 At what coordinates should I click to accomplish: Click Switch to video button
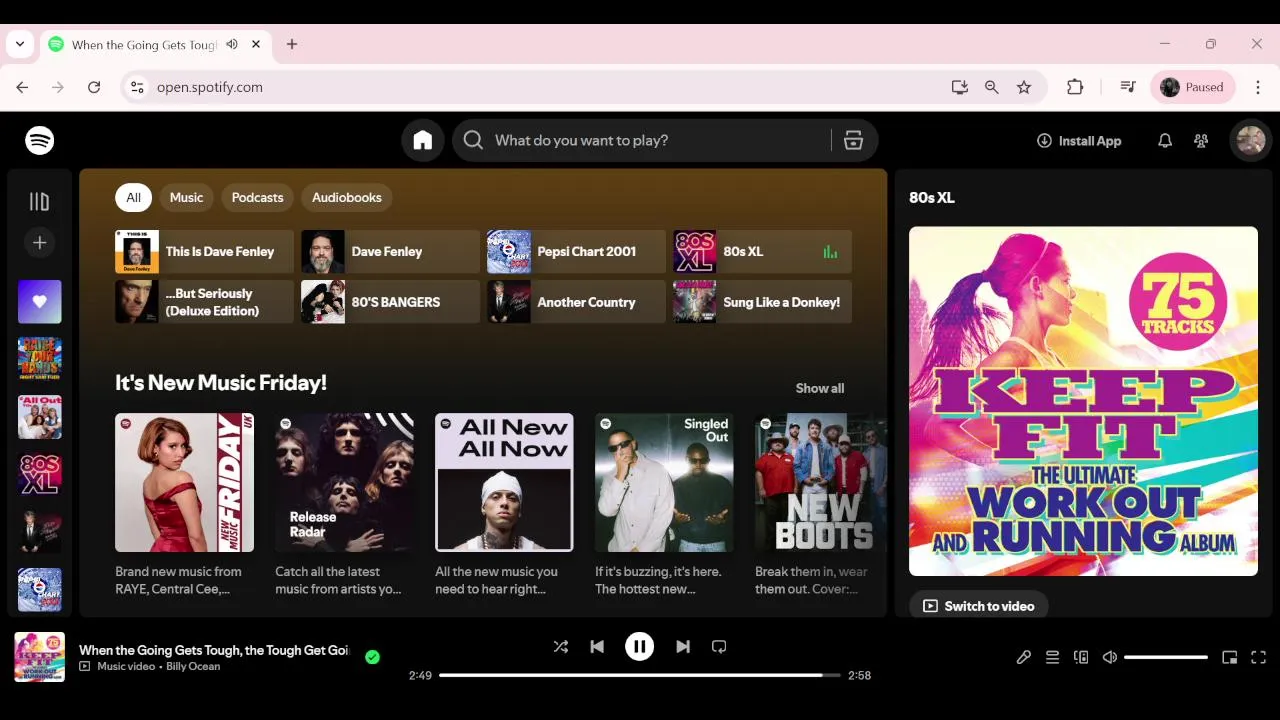pos(979,606)
